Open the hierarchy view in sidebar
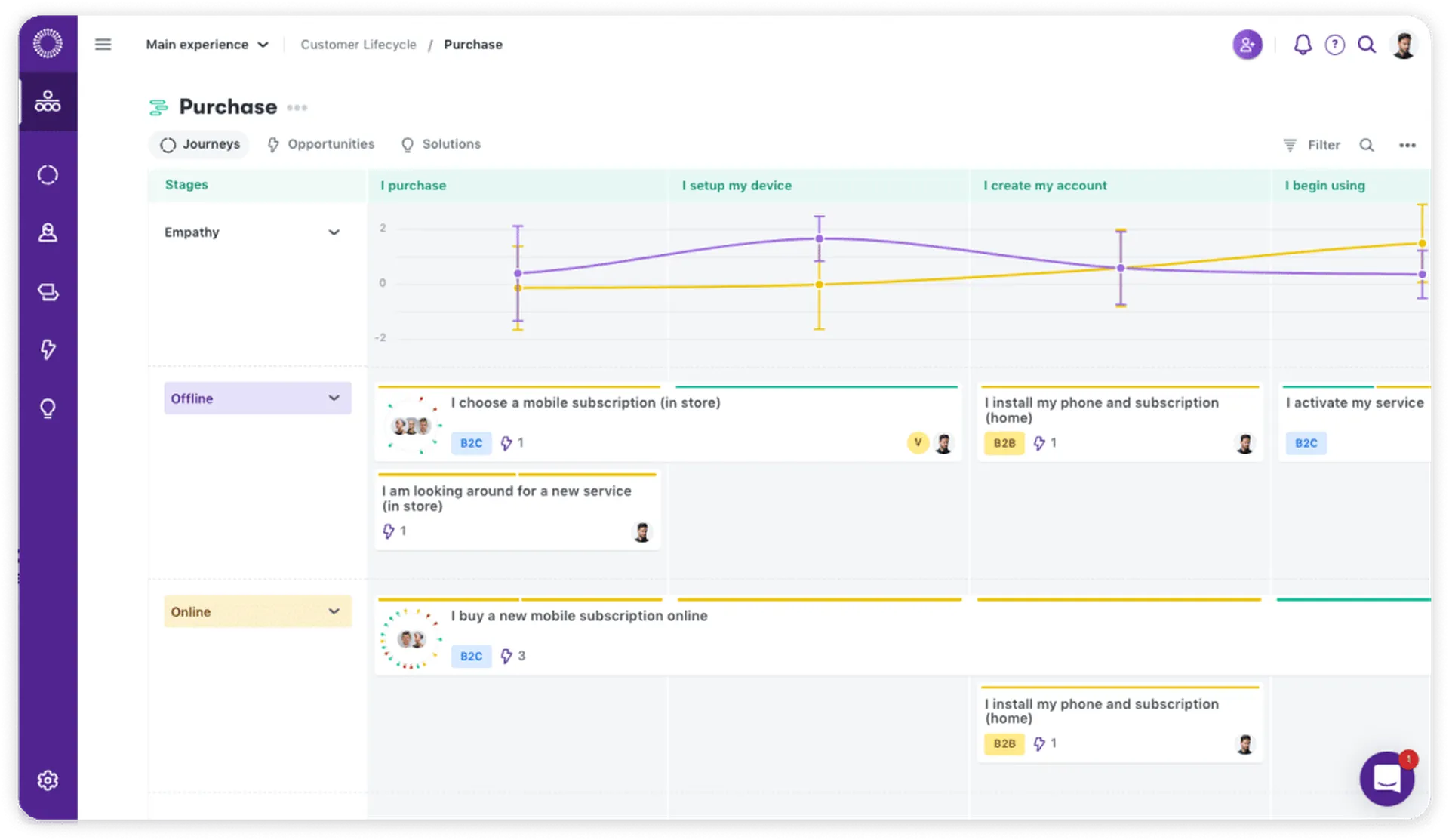Viewport: 1449px width, 840px height. (x=48, y=101)
